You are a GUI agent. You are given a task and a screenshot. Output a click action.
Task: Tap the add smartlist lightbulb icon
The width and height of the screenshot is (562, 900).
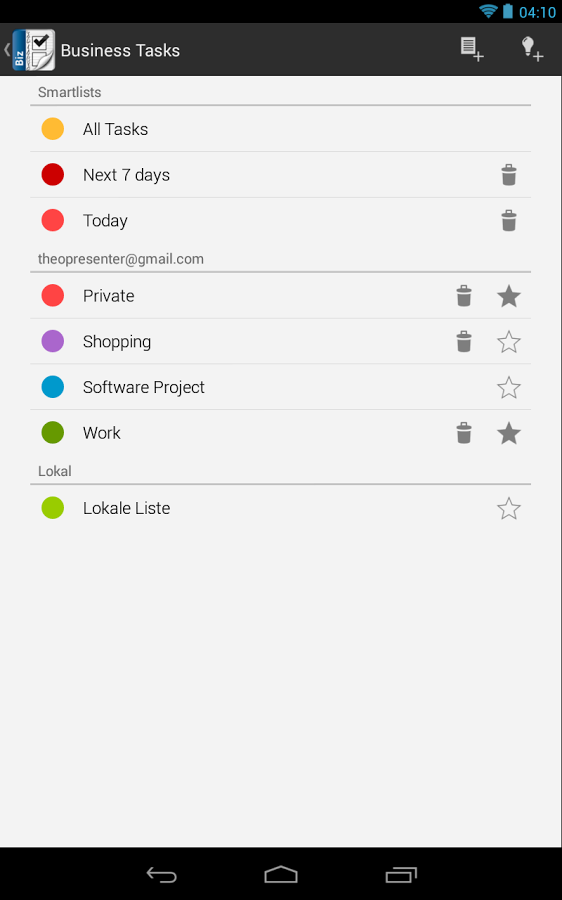[532, 49]
